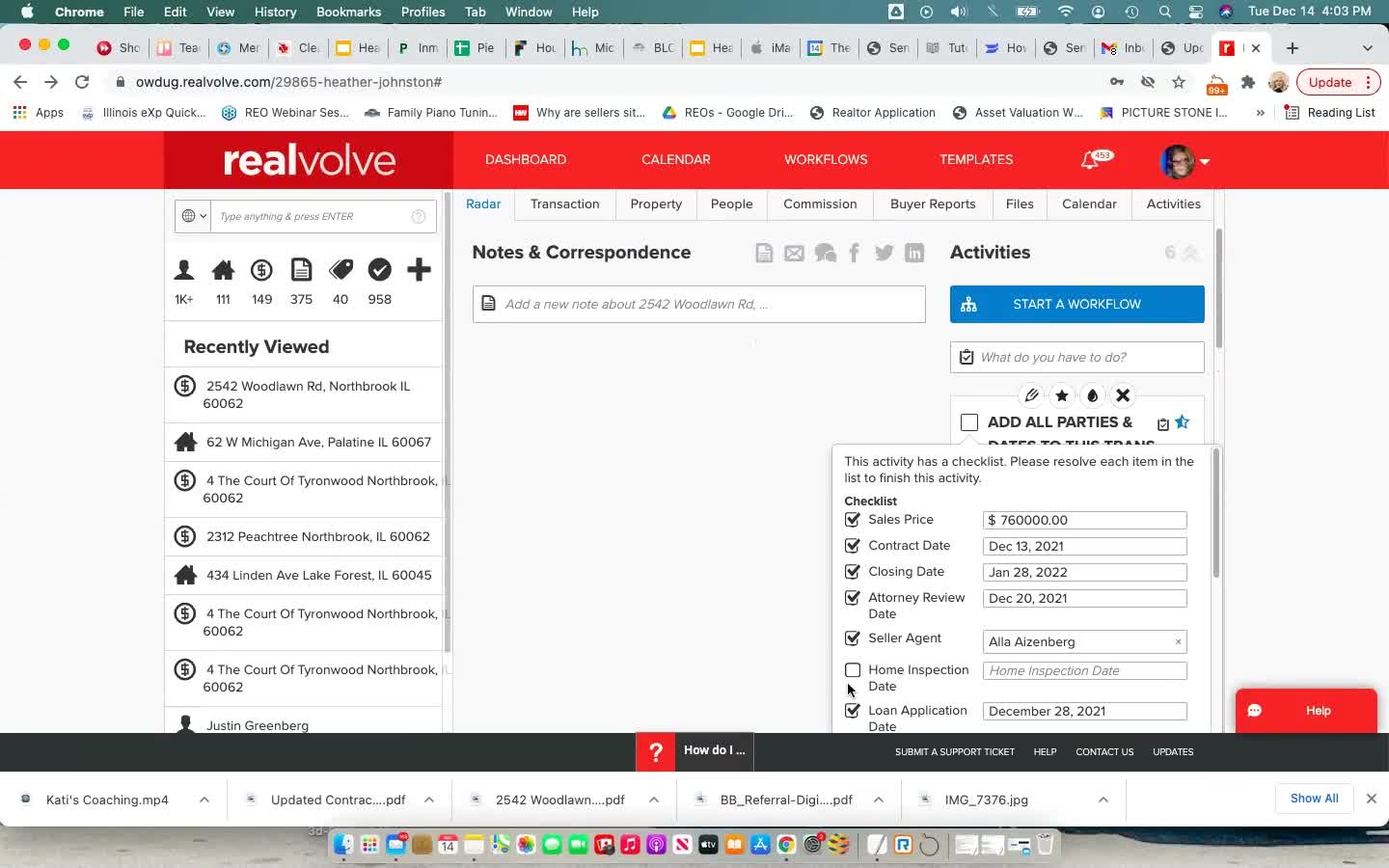This screenshot has width=1389, height=868.
Task: Open WORKFLOWS in top navigation
Action: coord(826,160)
